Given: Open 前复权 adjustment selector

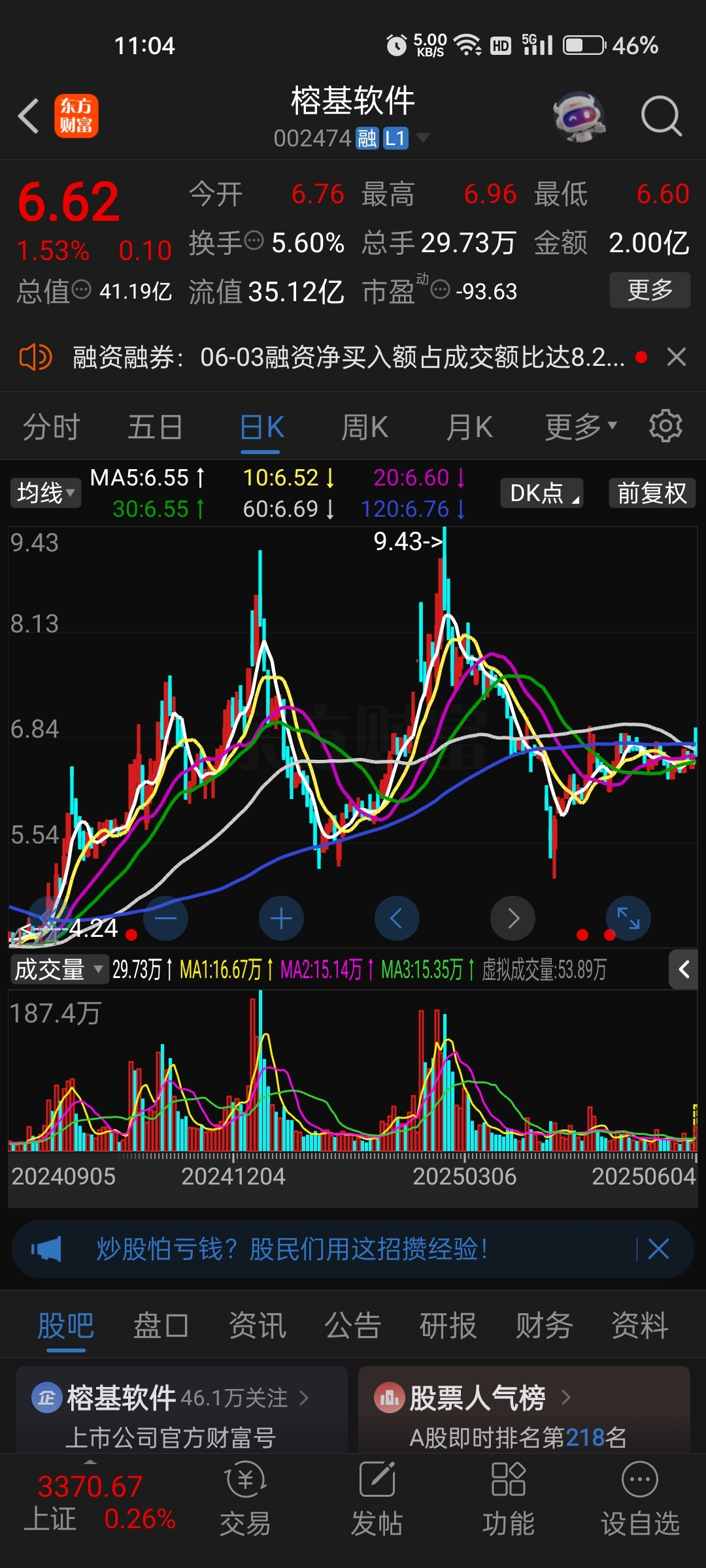Looking at the screenshot, I should point(652,493).
